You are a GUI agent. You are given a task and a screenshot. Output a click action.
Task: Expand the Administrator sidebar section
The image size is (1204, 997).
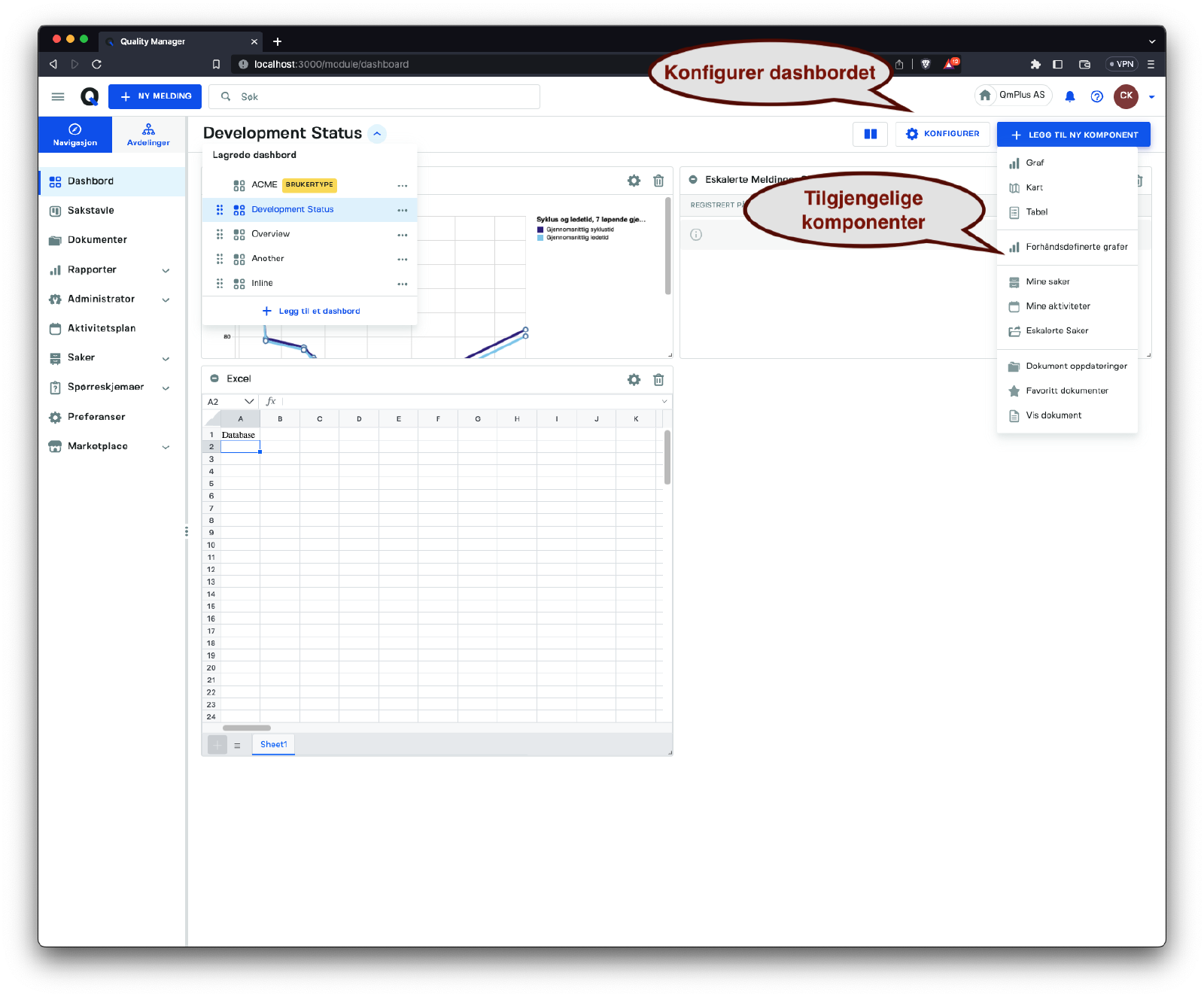[166, 299]
